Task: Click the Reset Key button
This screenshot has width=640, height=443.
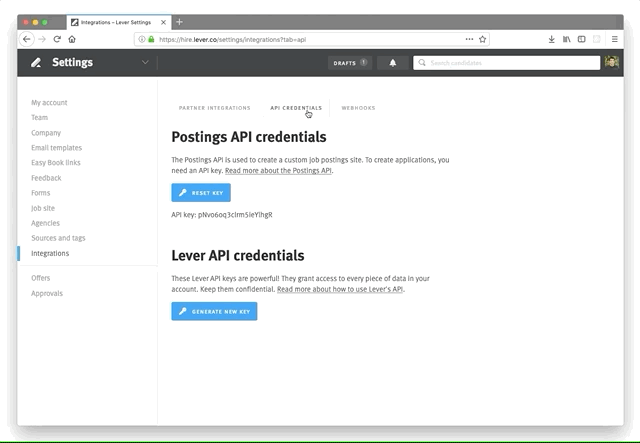Action: (201, 193)
